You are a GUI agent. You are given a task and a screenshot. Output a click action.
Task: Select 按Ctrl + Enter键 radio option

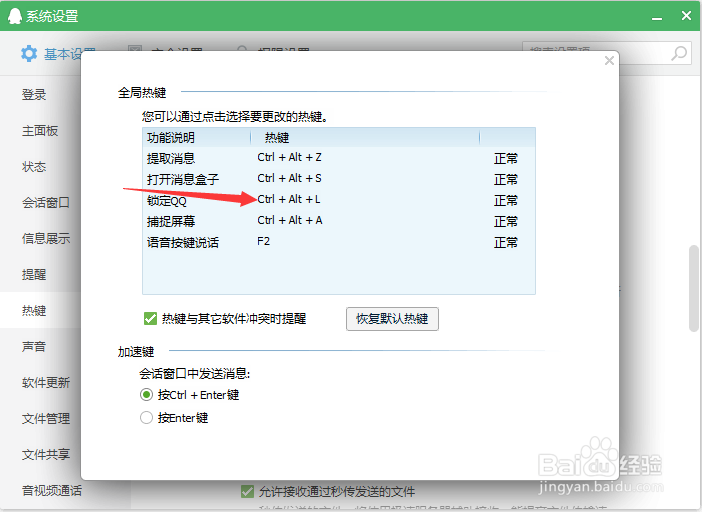pos(146,395)
